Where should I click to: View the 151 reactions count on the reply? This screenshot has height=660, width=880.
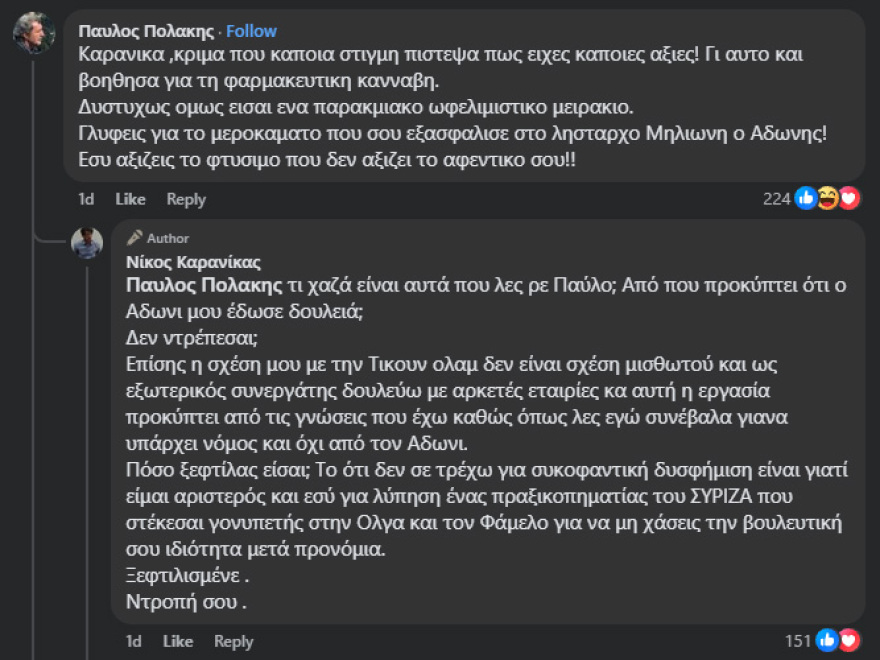tap(800, 641)
